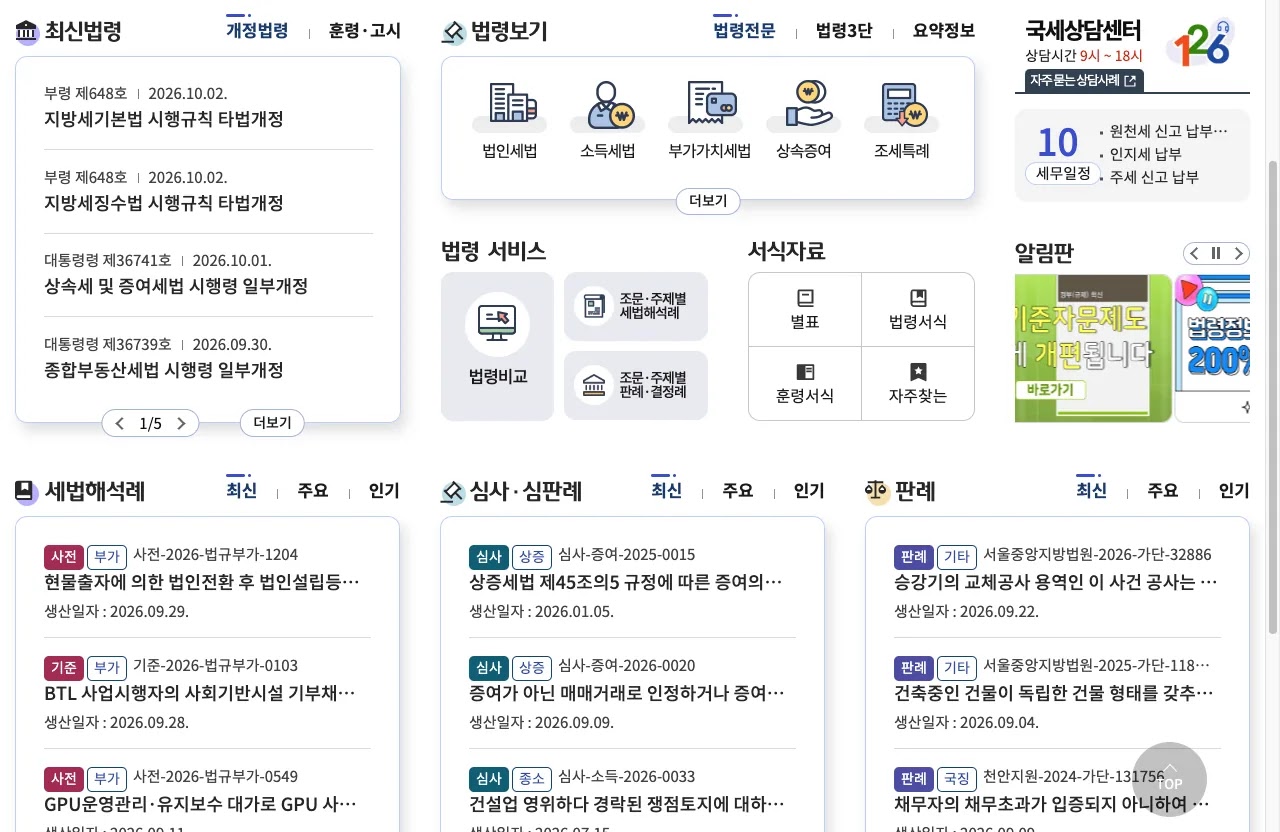This screenshot has width=1280, height=832.
Task: Go to previous 알림판 banner
Action: 1194,253
